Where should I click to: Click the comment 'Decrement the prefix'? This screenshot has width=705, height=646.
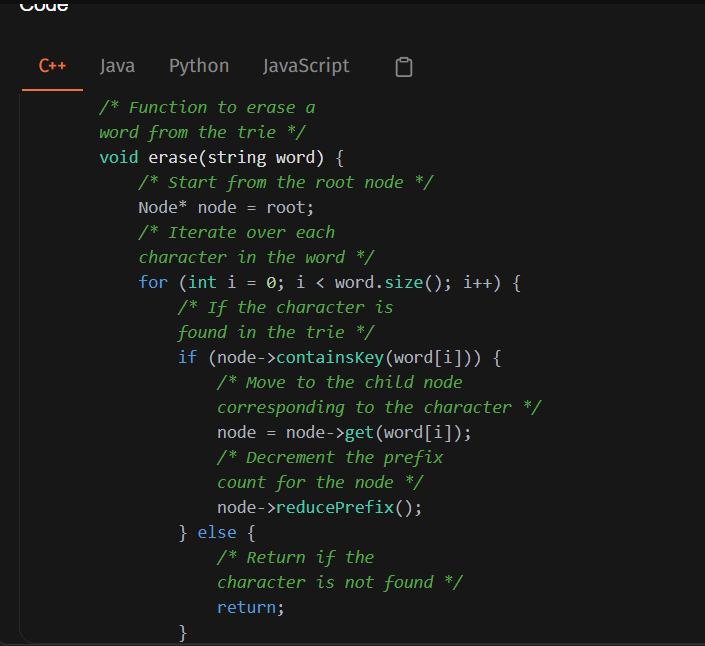[330, 458]
